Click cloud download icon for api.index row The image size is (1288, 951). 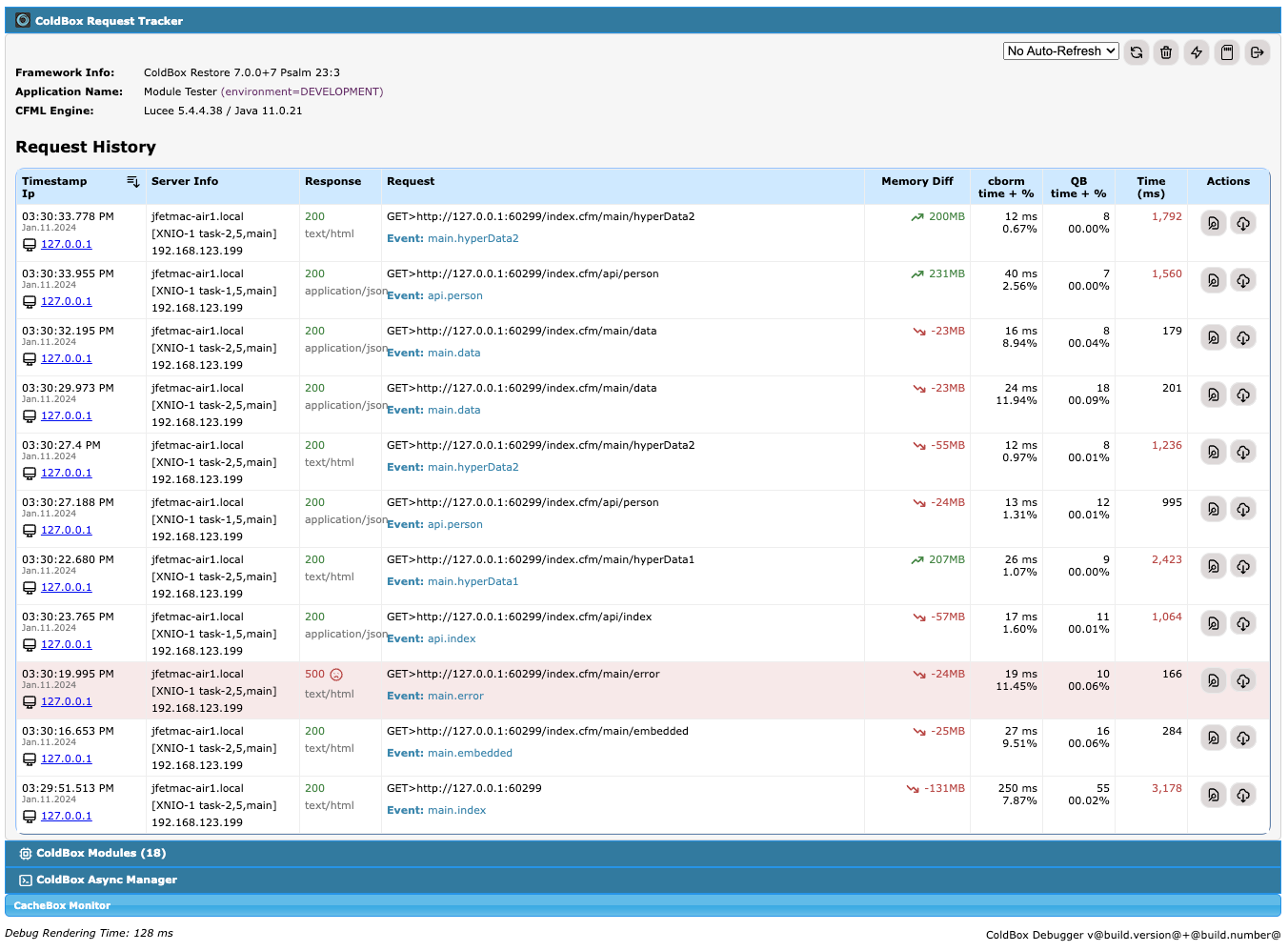(1243, 624)
